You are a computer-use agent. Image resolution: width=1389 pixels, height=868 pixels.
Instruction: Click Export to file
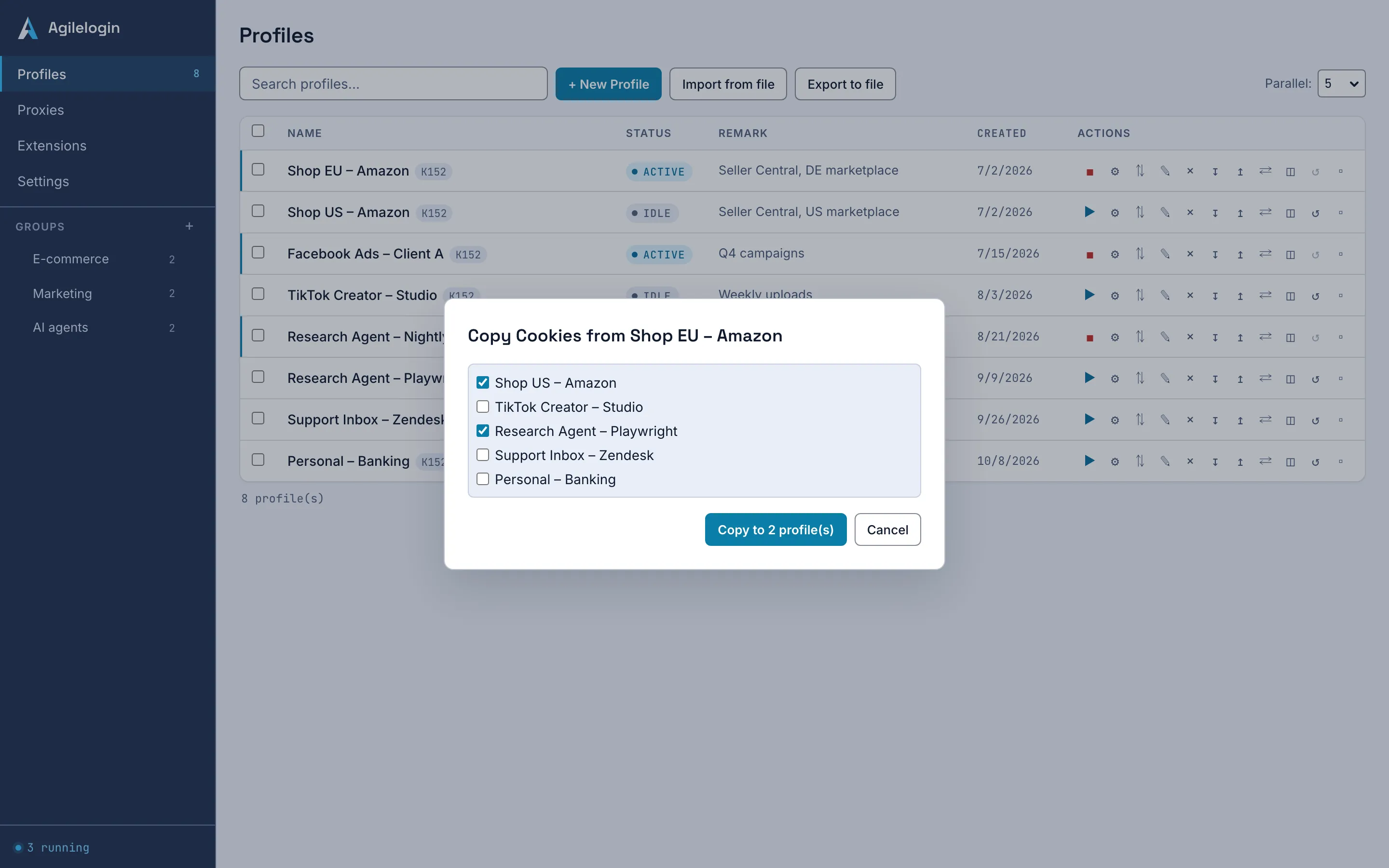tap(845, 84)
